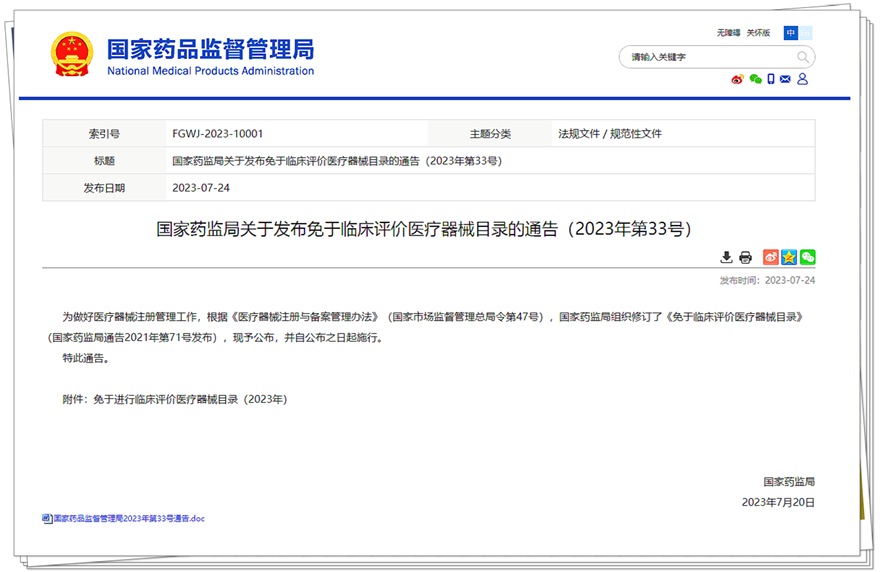Image resolution: width=880 pixels, height=572 pixels.
Task: Click the 主题分类 label
Action: coord(490,134)
